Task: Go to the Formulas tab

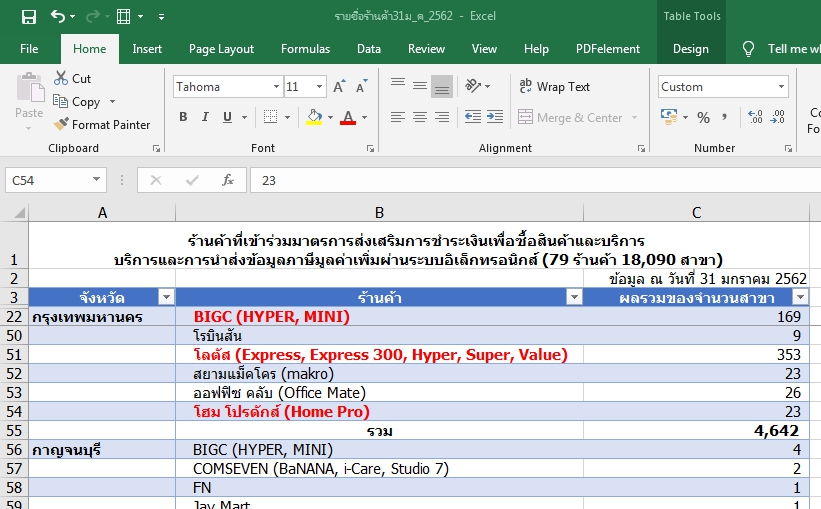Action: coord(305,49)
